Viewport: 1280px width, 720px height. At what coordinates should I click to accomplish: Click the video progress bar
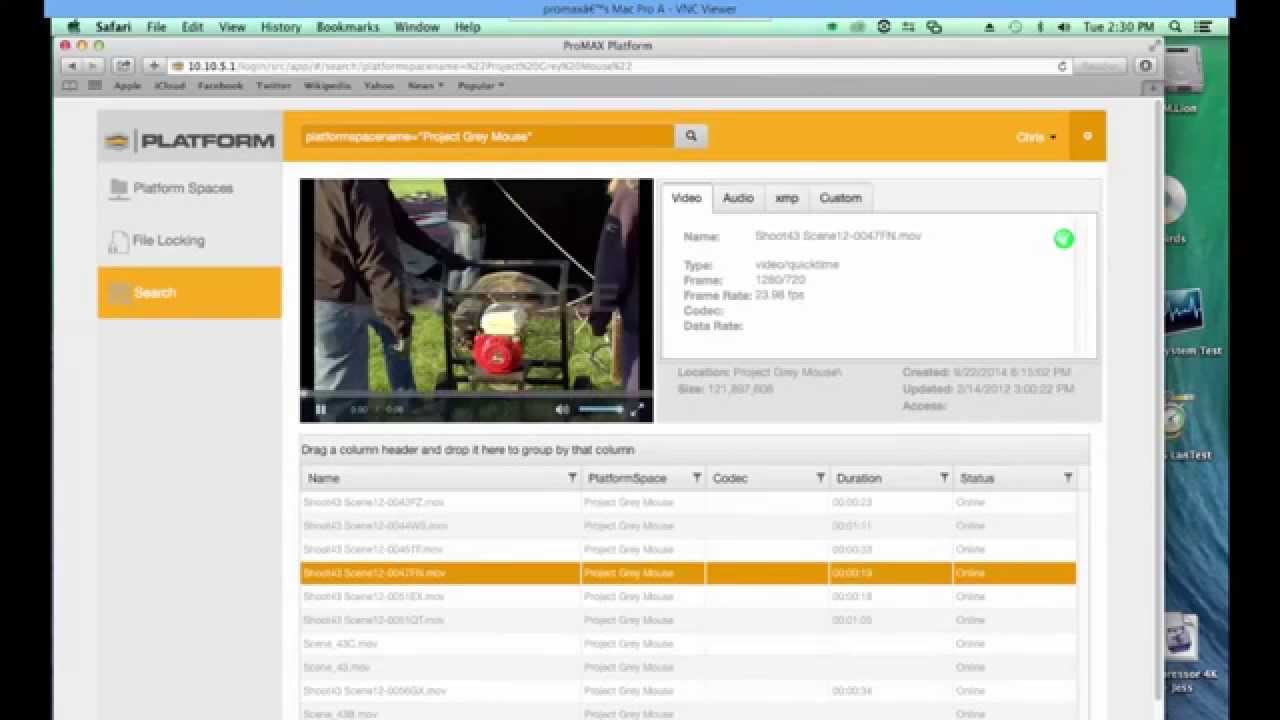476,395
